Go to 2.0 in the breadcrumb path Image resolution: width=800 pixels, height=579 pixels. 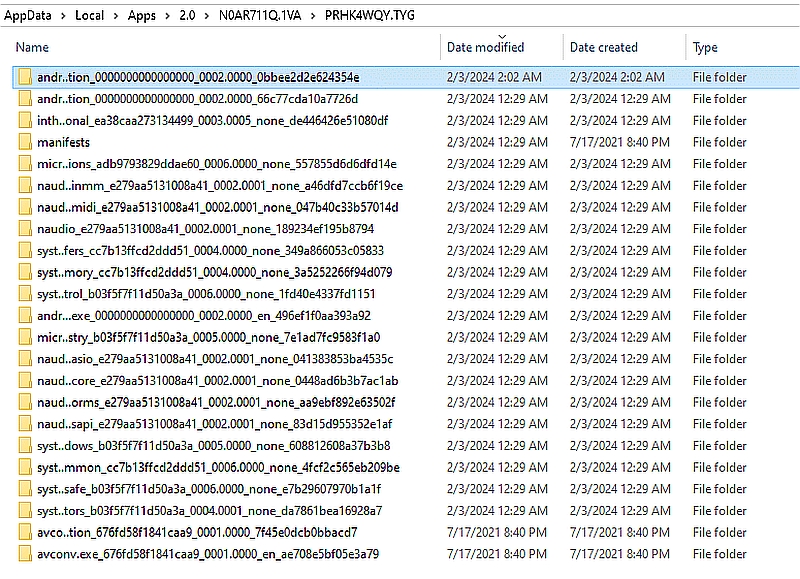click(187, 15)
